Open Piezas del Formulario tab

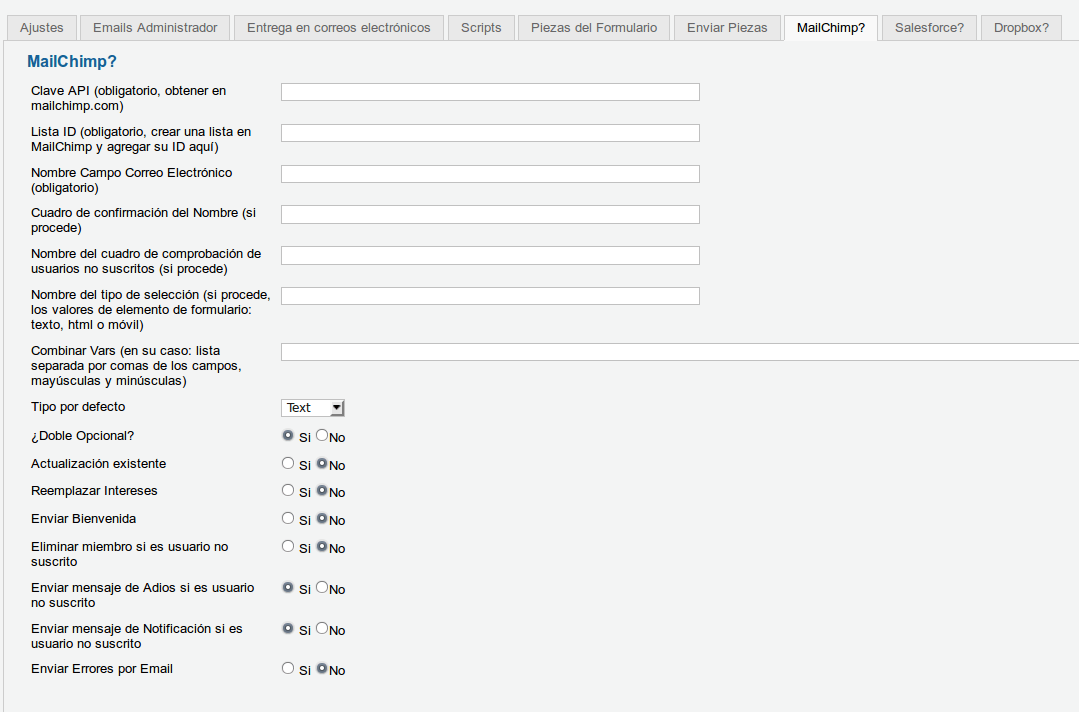[594, 28]
